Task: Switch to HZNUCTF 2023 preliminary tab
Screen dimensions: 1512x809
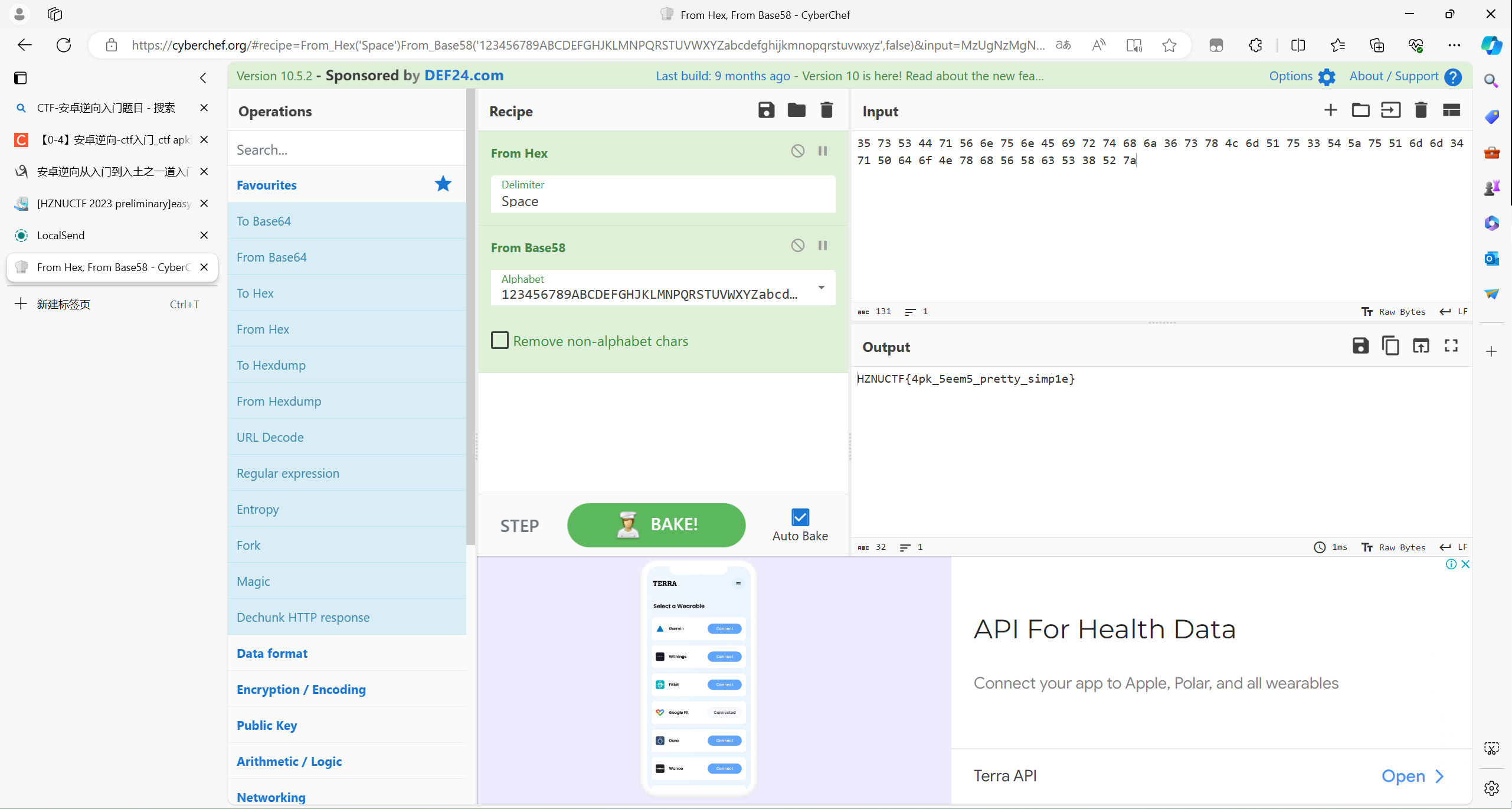Action: coord(112,203)
